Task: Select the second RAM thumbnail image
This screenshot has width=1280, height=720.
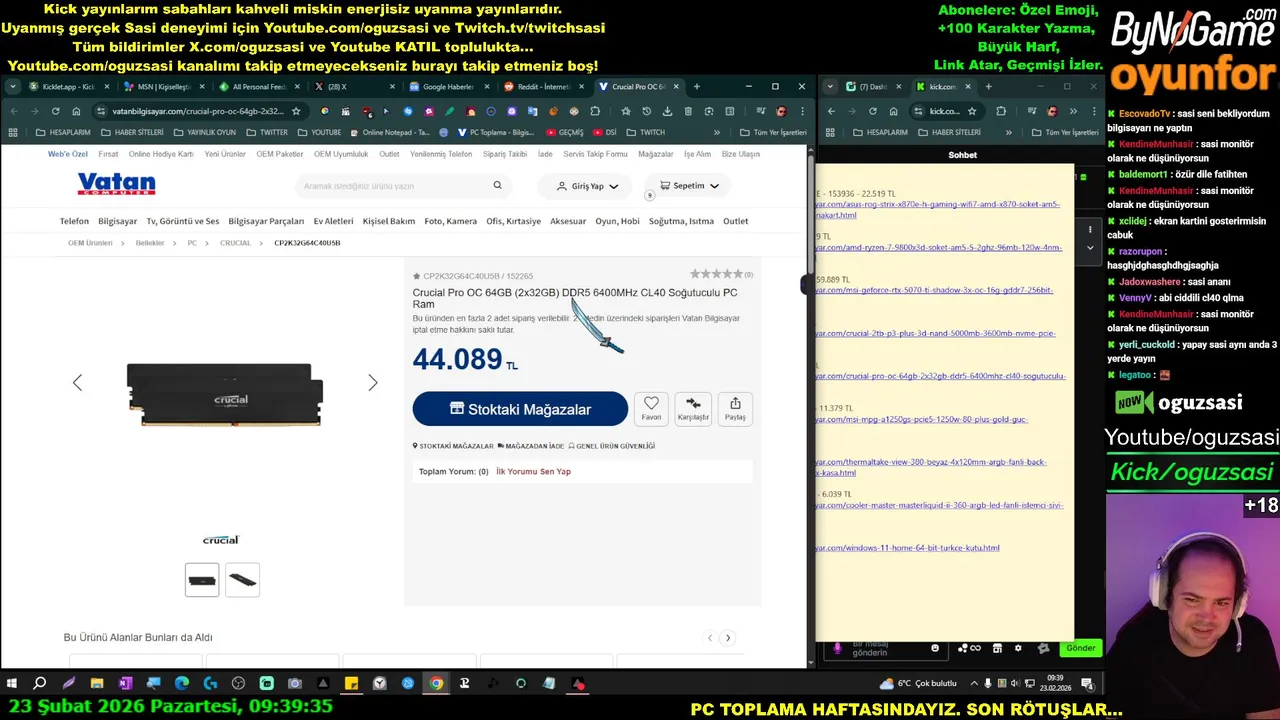Action: (242, 580)
